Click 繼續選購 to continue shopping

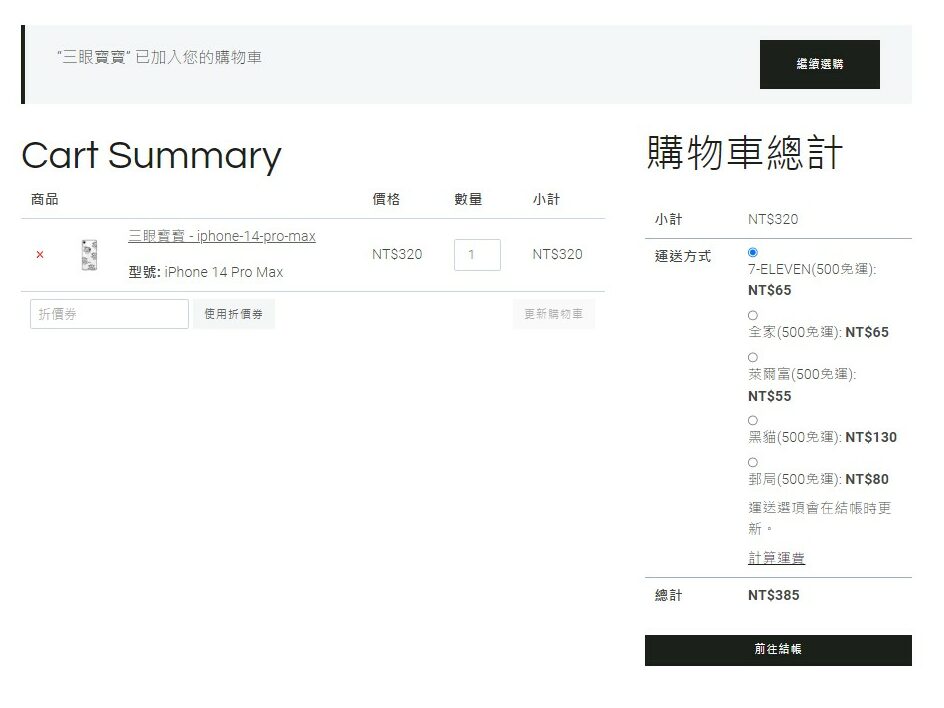tap(819, 64)
